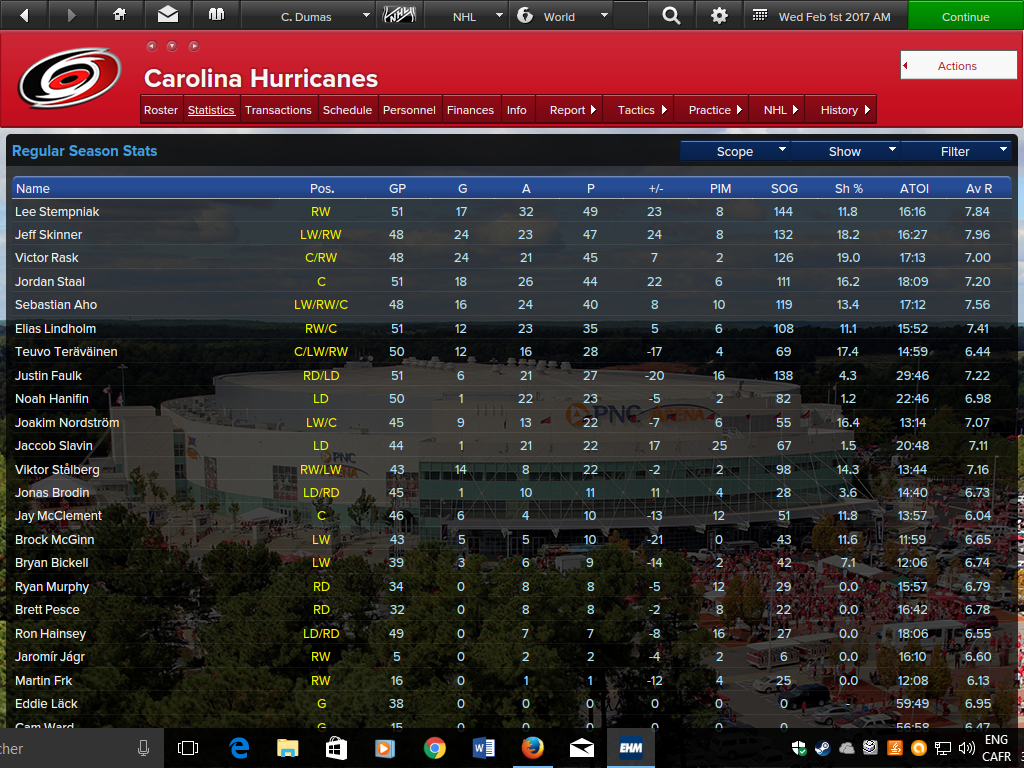This screenshot has width=1024, height=768.
Task: Open the Filter dropdown
Action: point(955,152)
